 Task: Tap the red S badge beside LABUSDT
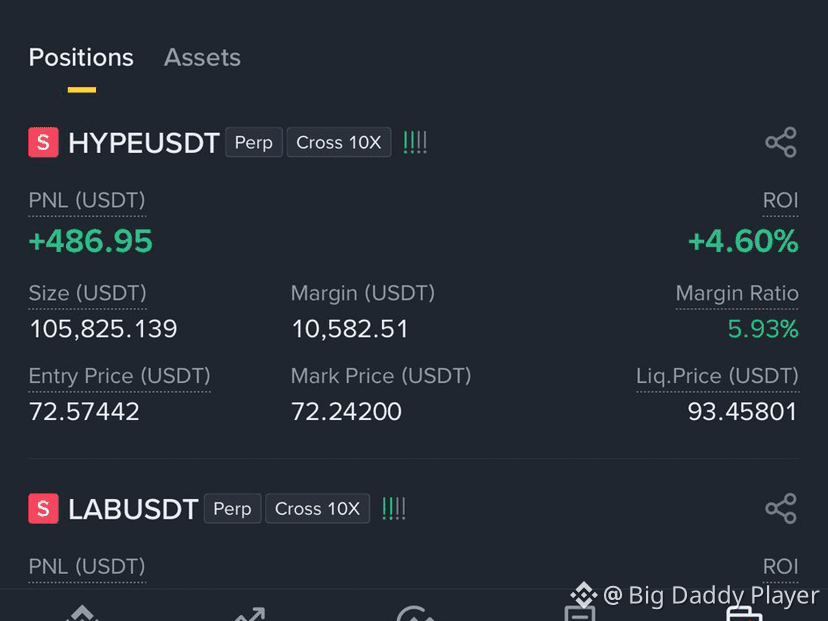click(43, 509)
